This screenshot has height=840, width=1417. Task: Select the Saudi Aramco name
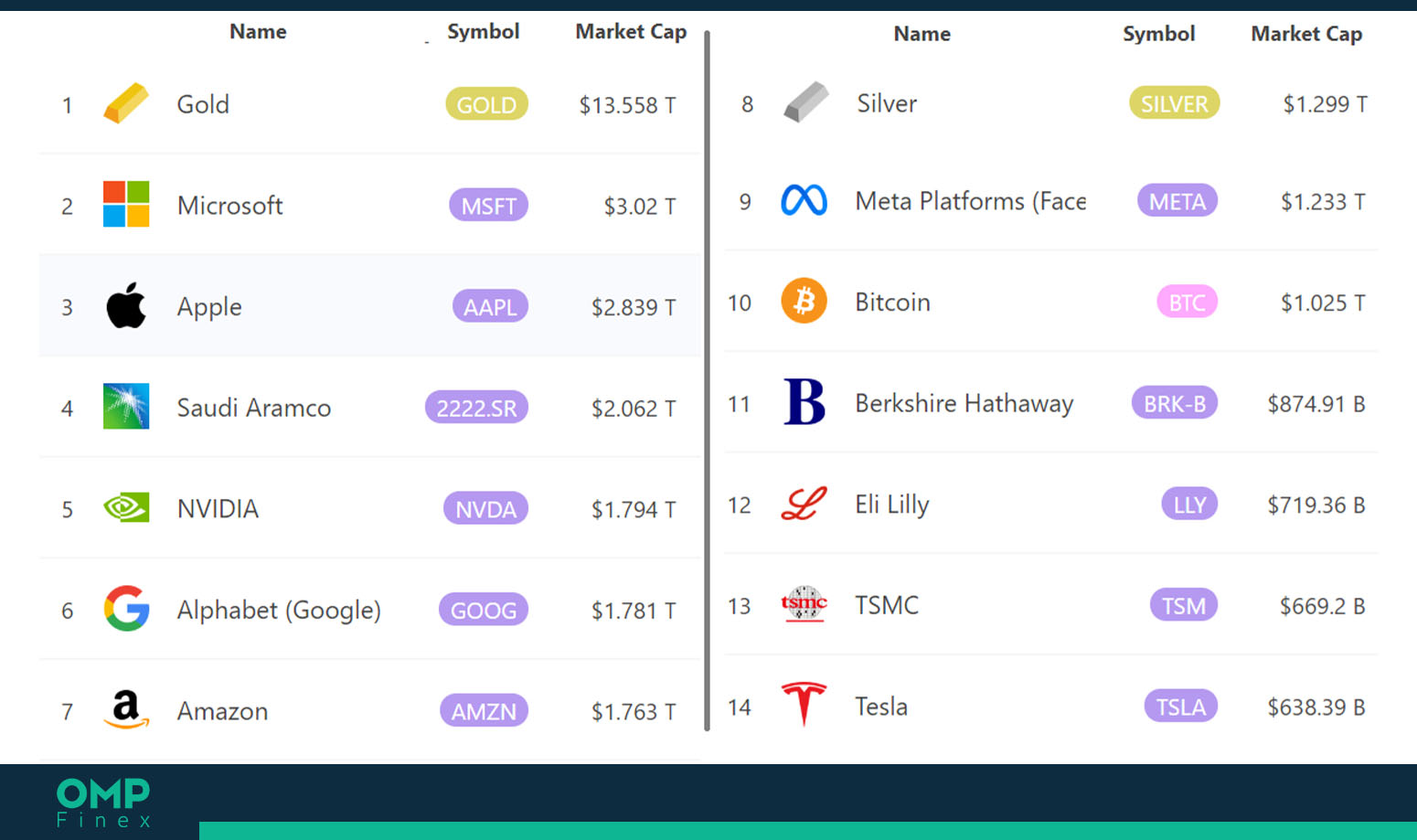click(254, 408)
